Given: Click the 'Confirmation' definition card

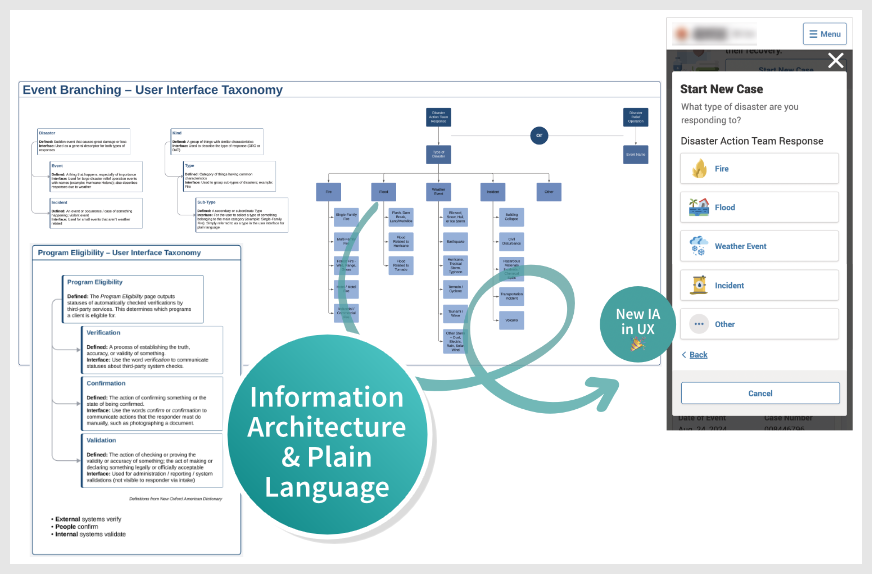Looking at the screenshot, I should [152, 404].
